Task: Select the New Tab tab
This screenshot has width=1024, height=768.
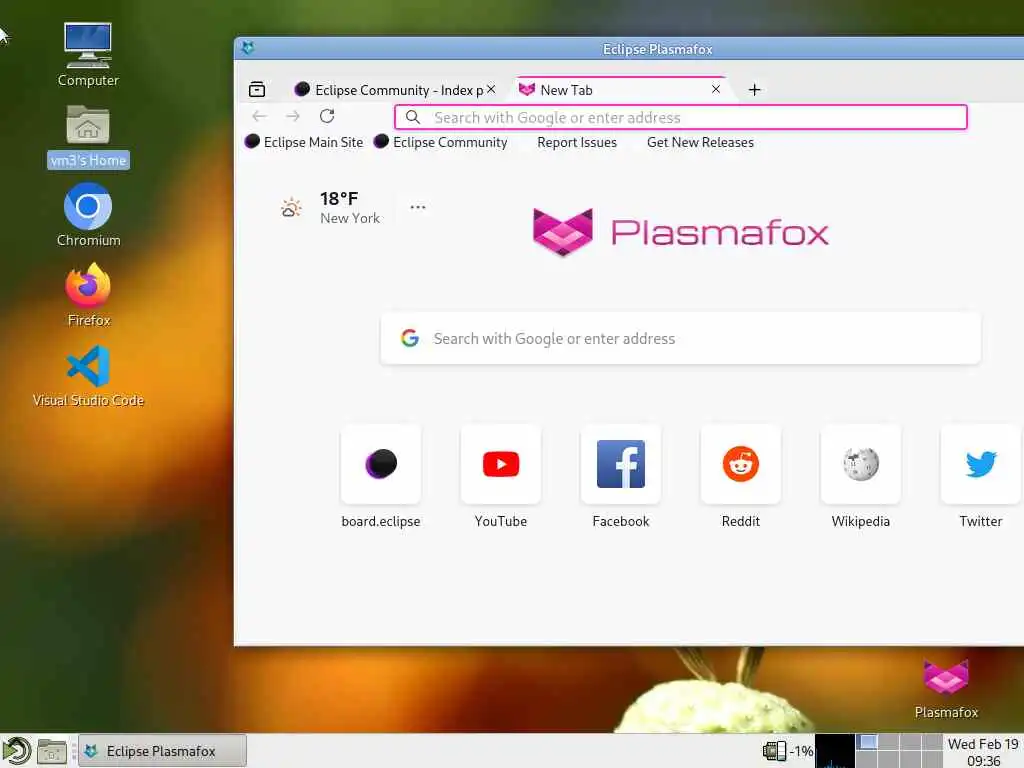Action: click(x=621, y=89)
